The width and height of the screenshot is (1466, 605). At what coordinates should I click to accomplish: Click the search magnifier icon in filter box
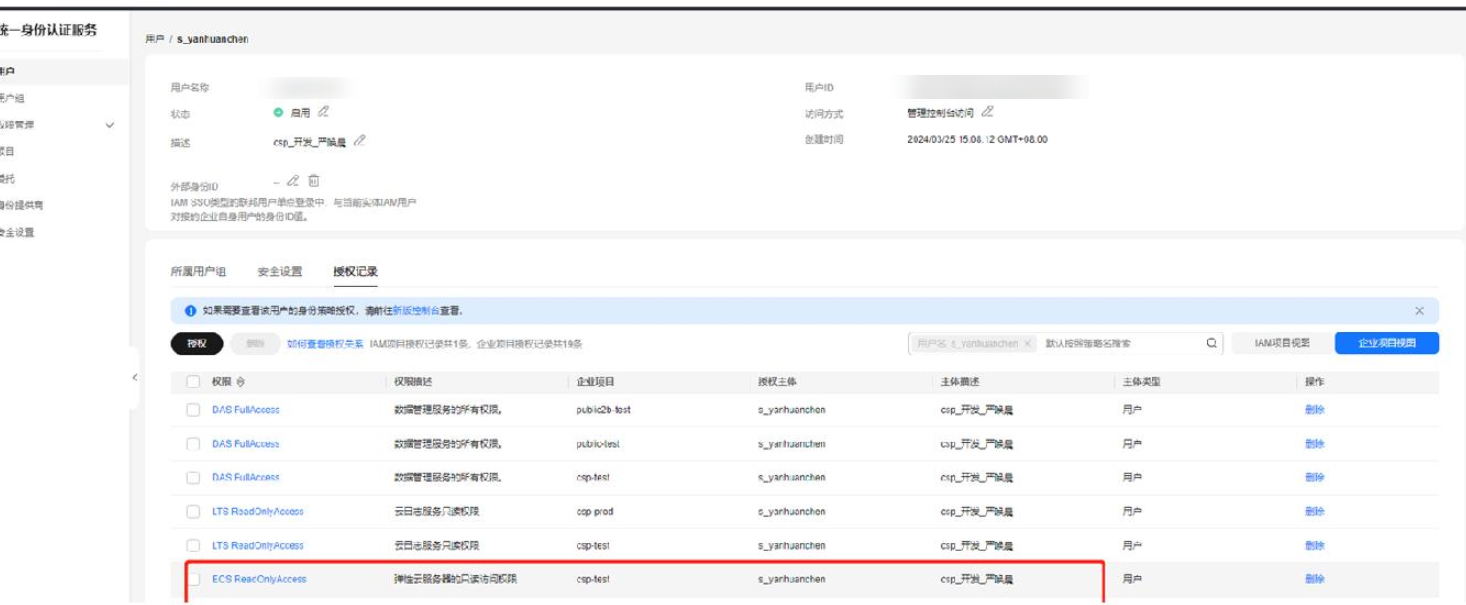coord(1211,343)
